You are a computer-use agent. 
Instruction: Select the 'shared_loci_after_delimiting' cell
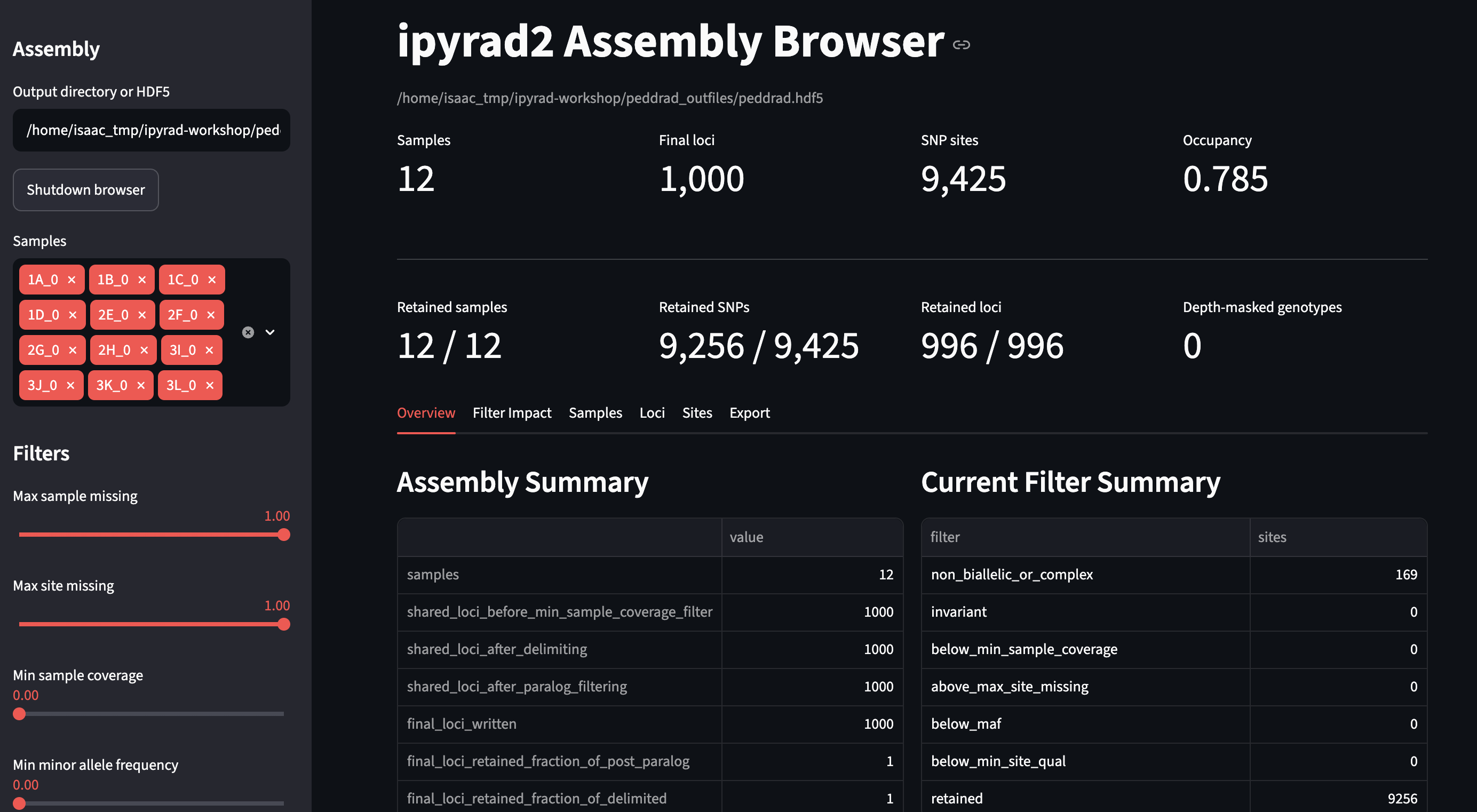559,649
